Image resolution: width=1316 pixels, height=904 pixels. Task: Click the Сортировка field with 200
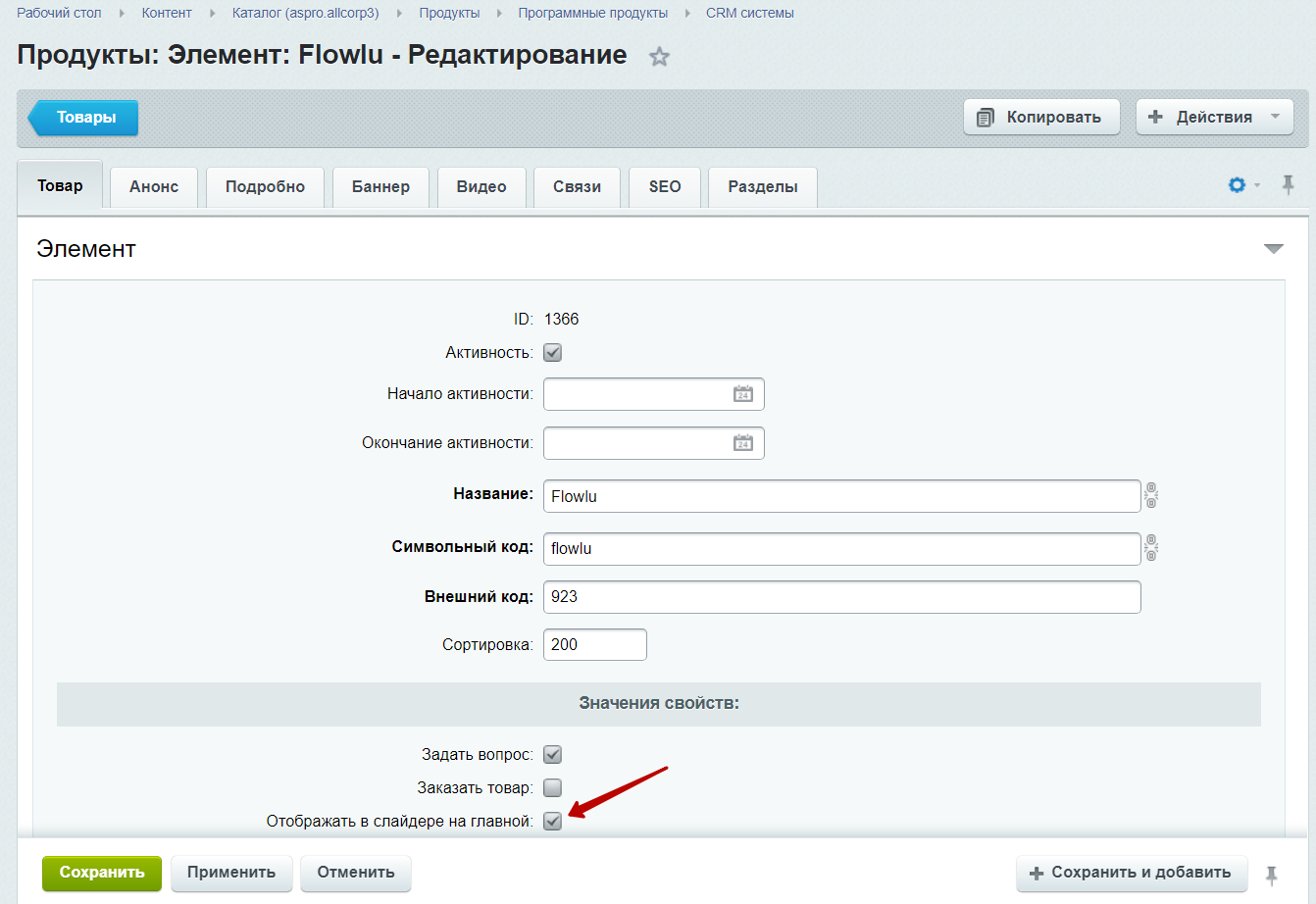tap(595, 645)
